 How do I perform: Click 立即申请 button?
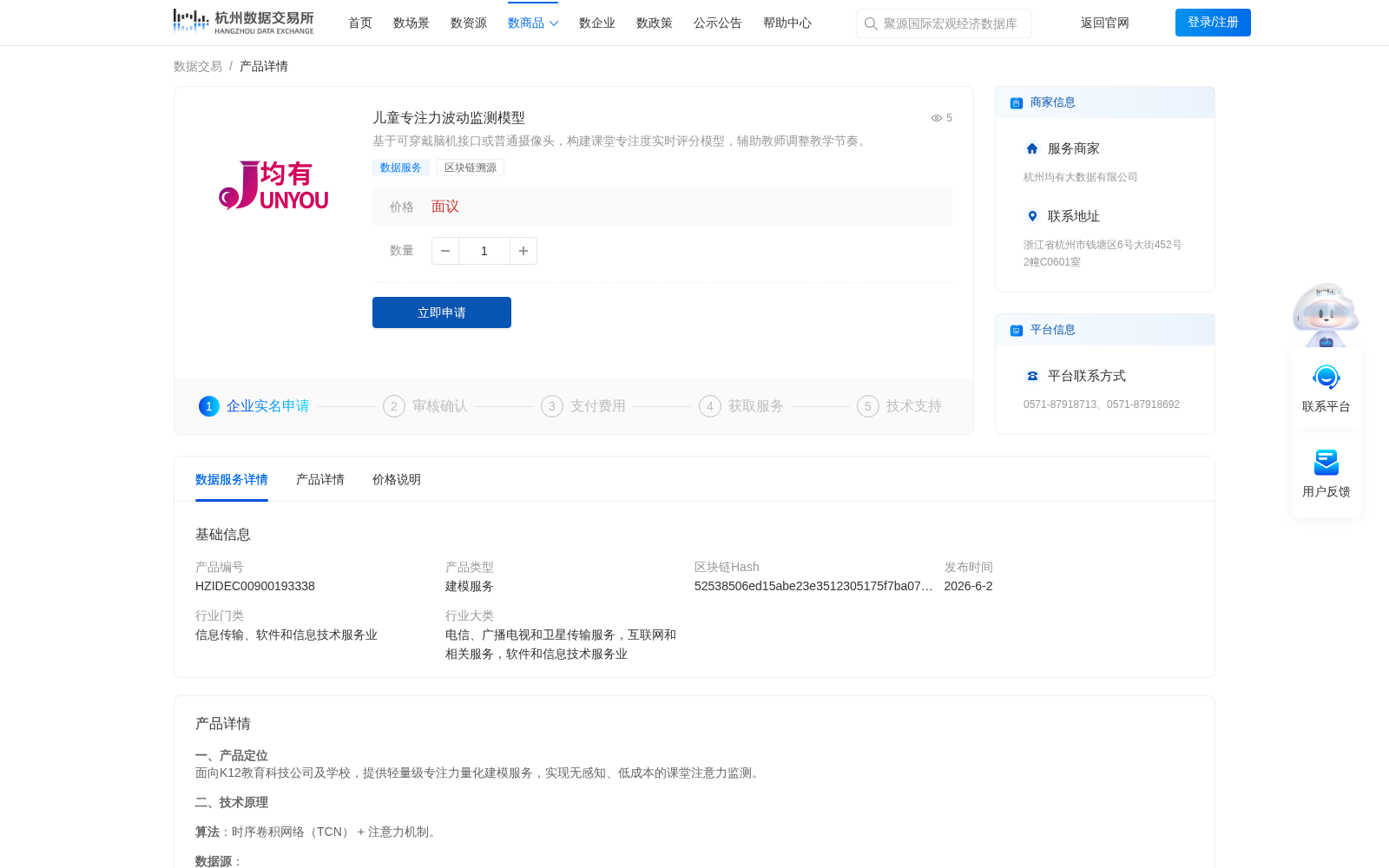tap(442, 312)
